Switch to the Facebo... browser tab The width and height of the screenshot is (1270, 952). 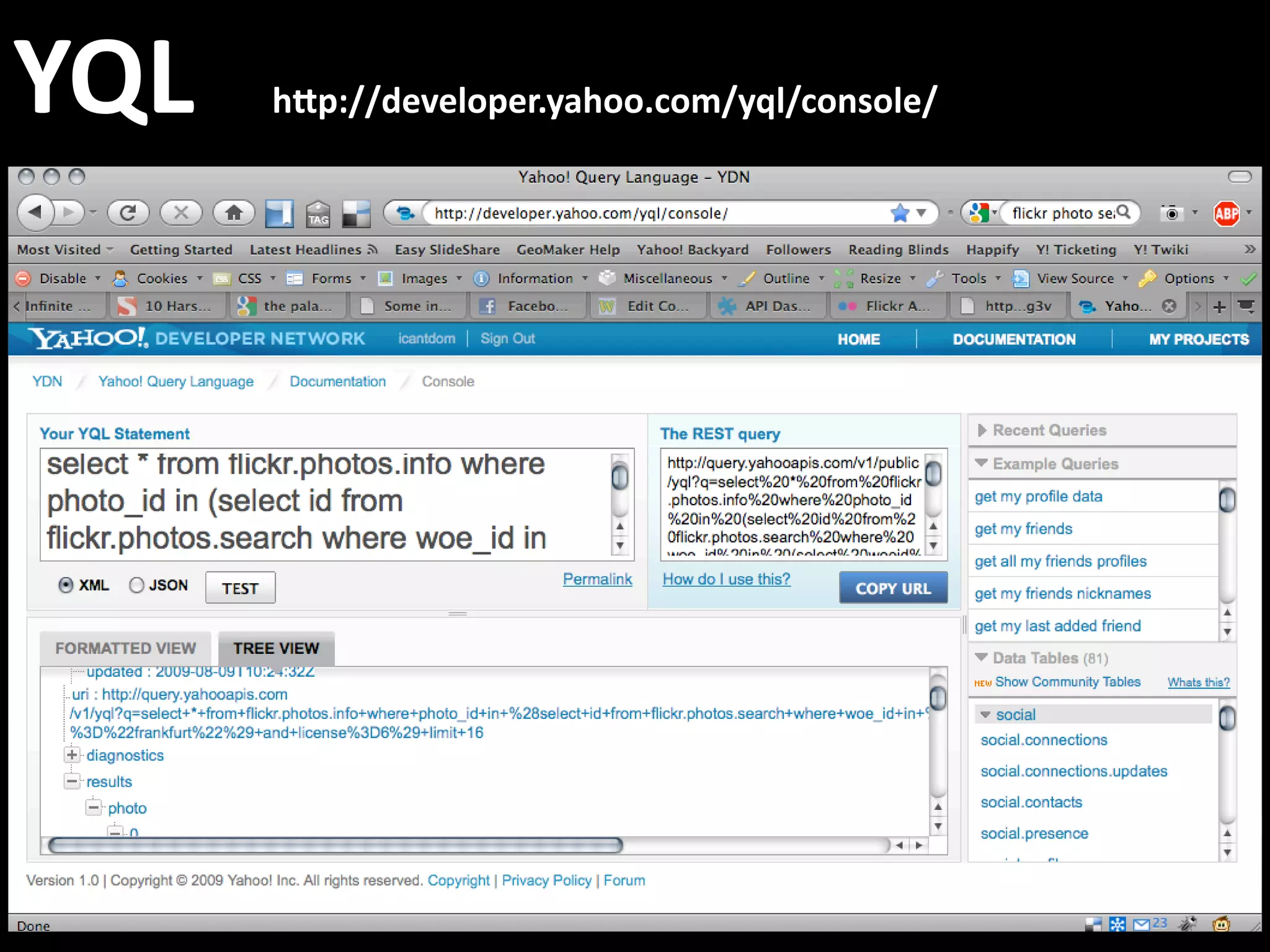[x=526, y=306]
